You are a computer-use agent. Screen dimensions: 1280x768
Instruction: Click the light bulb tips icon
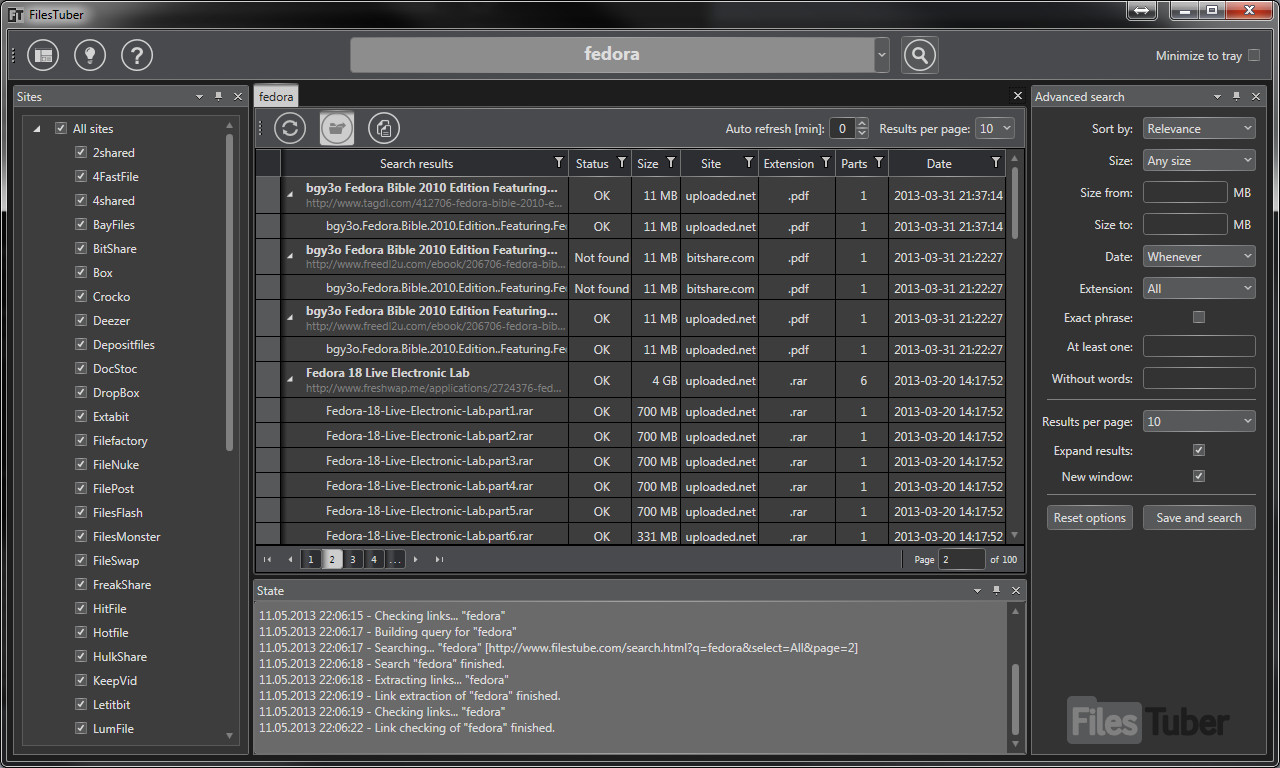[x=90, y=55]
